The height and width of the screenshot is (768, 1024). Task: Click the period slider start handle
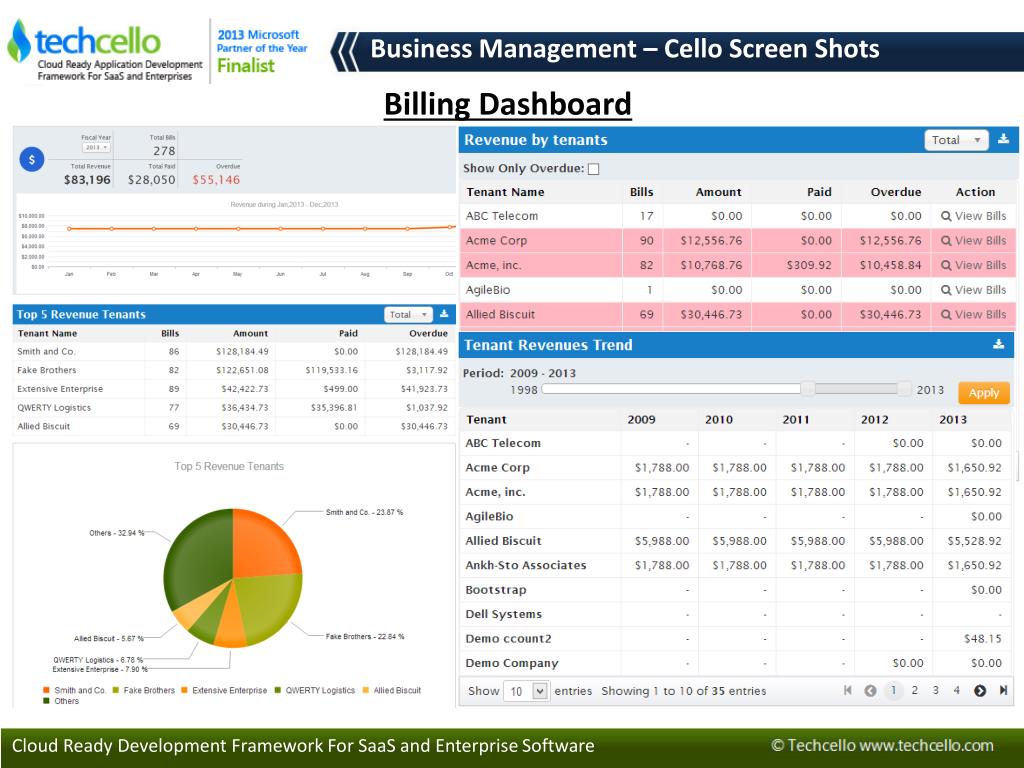[808, 389]
